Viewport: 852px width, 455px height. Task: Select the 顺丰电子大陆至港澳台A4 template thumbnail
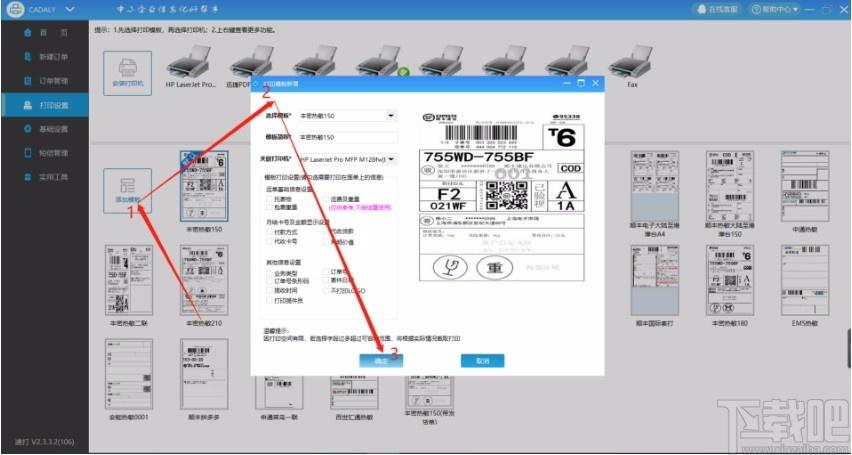click(x=655, y=186)
